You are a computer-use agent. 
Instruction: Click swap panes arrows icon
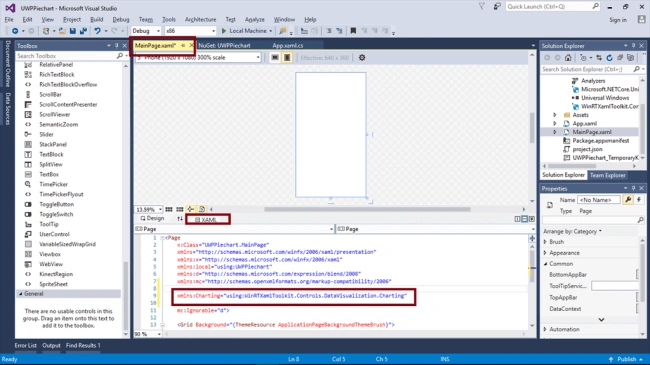click(180, 219)
